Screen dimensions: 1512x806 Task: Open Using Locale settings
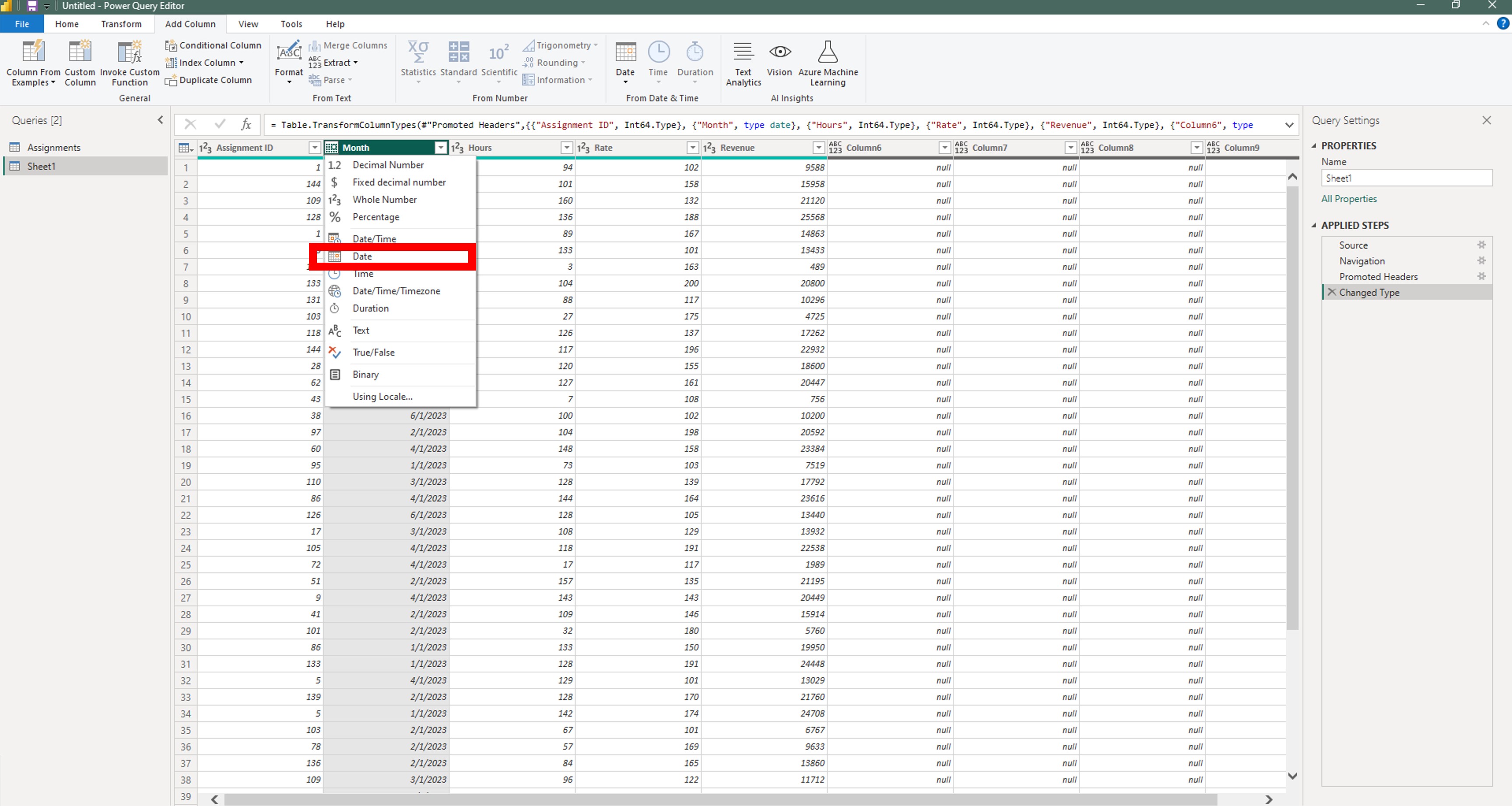[x=382, y=396]
